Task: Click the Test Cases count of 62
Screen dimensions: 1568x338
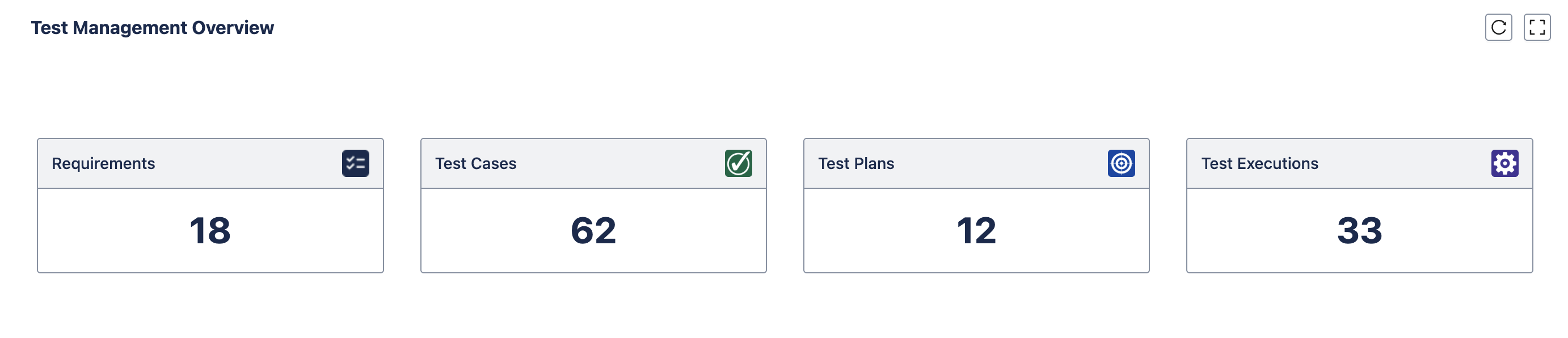Action: click(x=593, y=231)
